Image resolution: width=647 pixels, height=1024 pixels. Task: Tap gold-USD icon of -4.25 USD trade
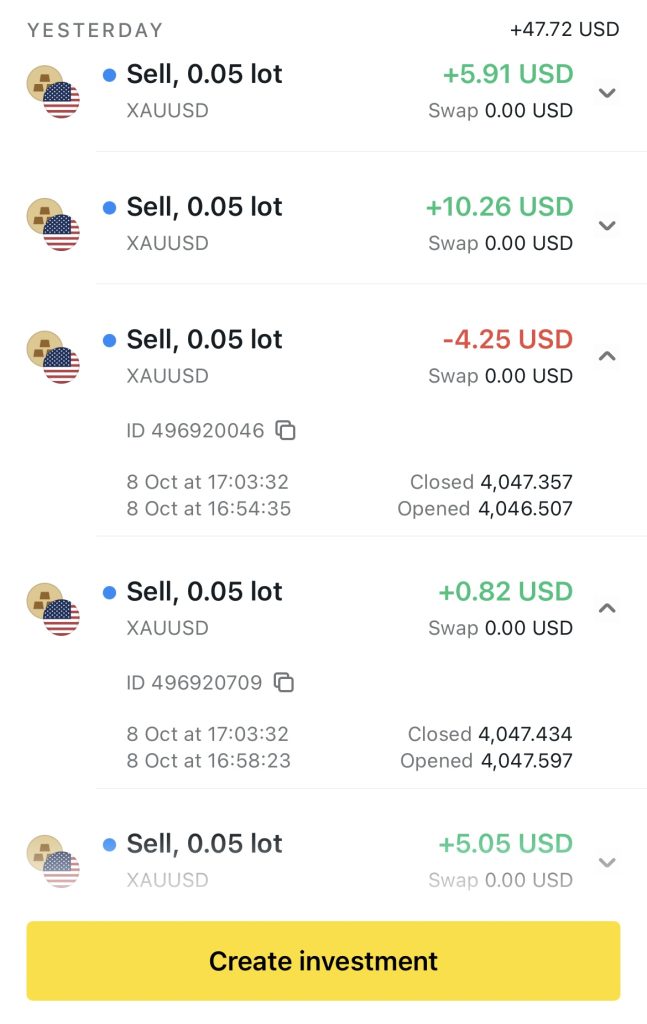coord(53,357)
